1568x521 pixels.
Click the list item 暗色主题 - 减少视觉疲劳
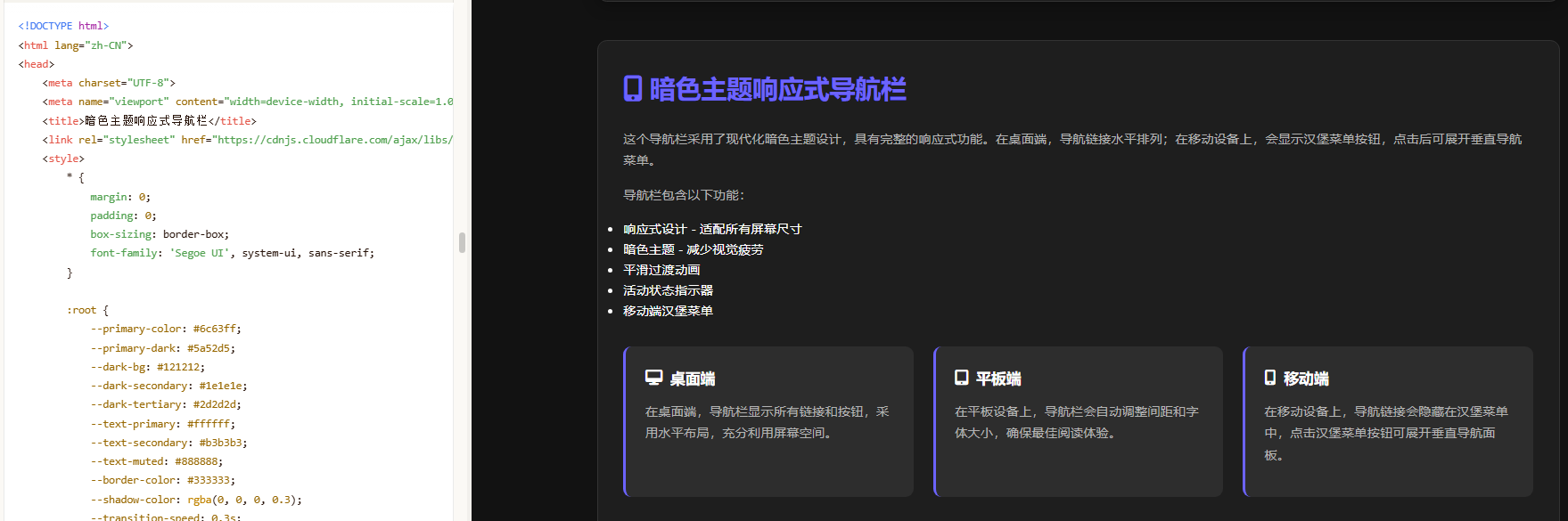click(694, 249)
